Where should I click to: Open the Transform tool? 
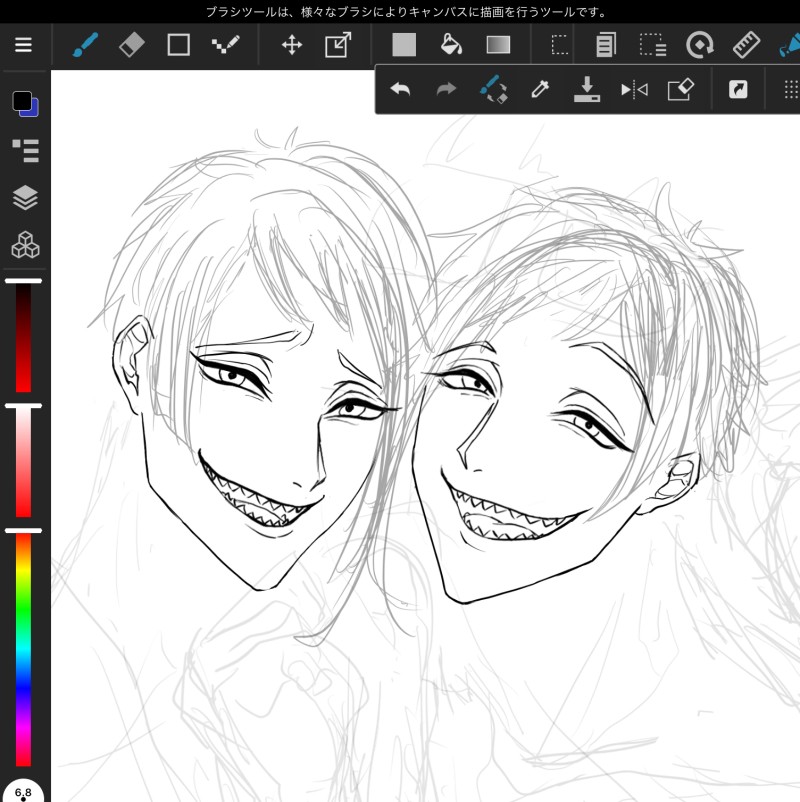[338, 45]
